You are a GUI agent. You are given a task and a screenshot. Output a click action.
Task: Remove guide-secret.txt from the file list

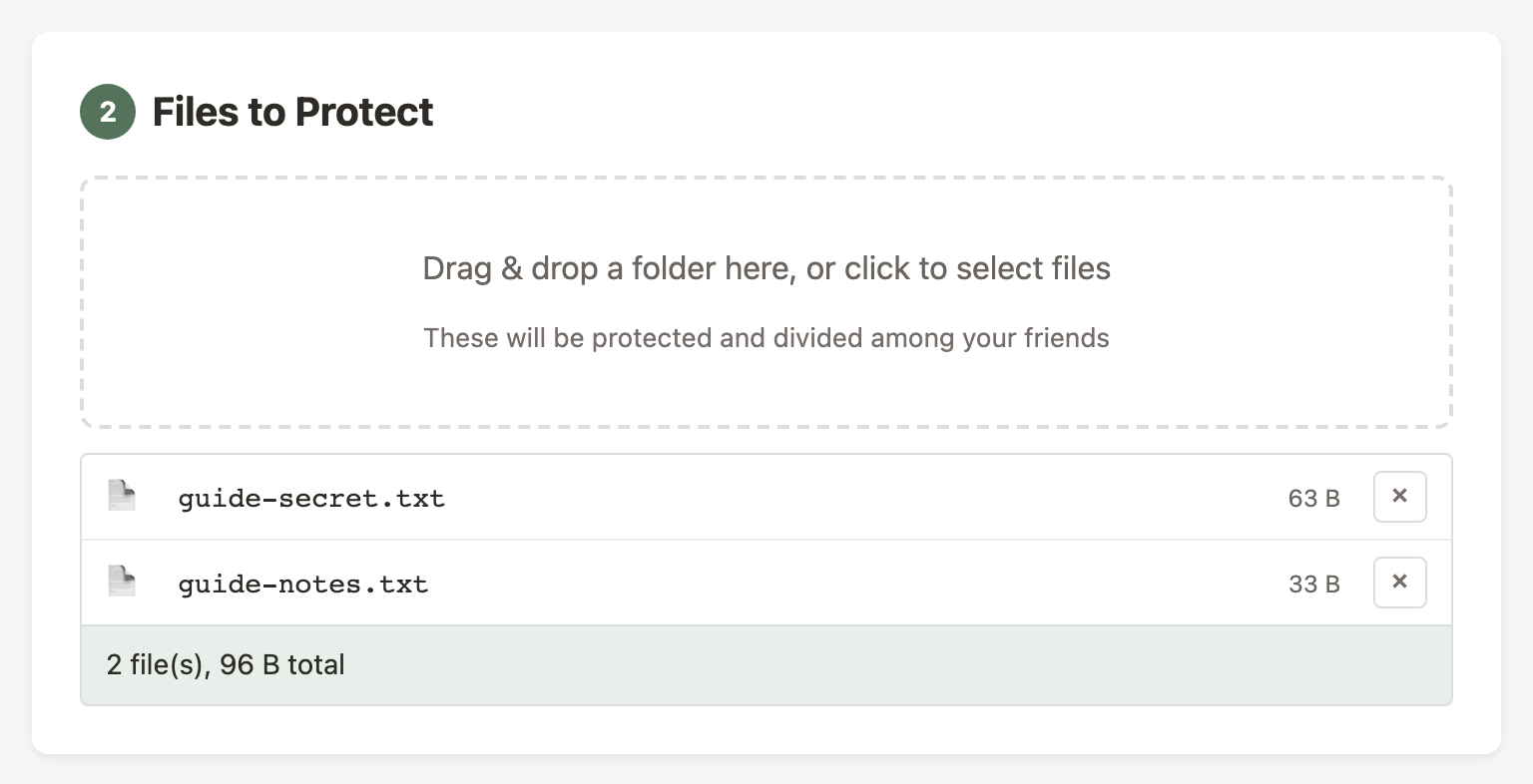pos(1399,497)
